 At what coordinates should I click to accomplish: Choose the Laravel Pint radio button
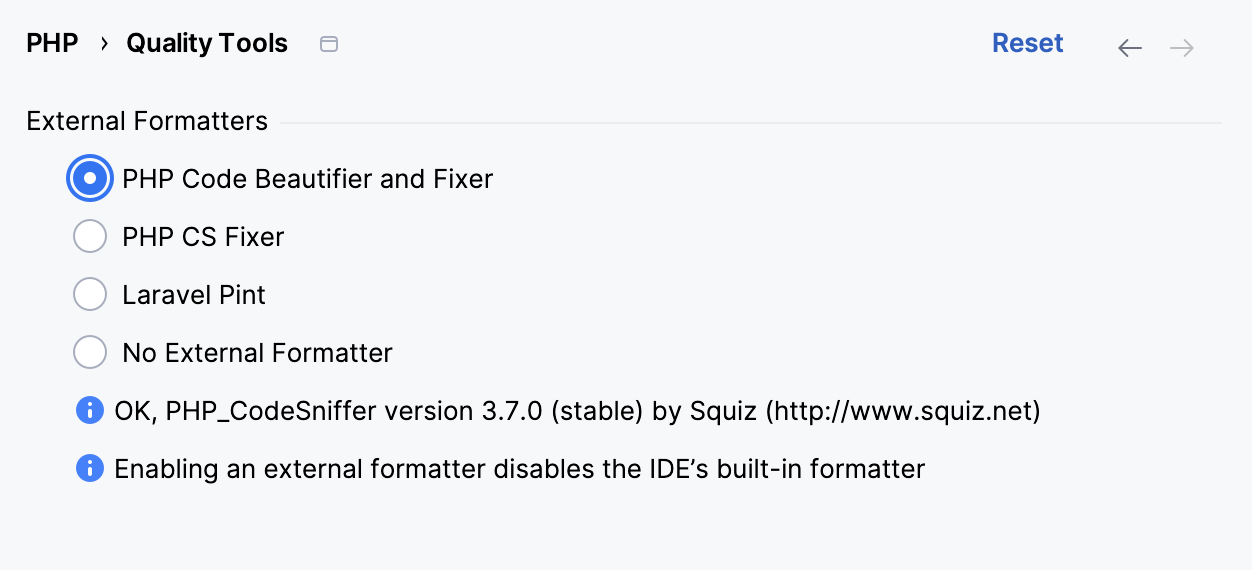pos(90,295)
